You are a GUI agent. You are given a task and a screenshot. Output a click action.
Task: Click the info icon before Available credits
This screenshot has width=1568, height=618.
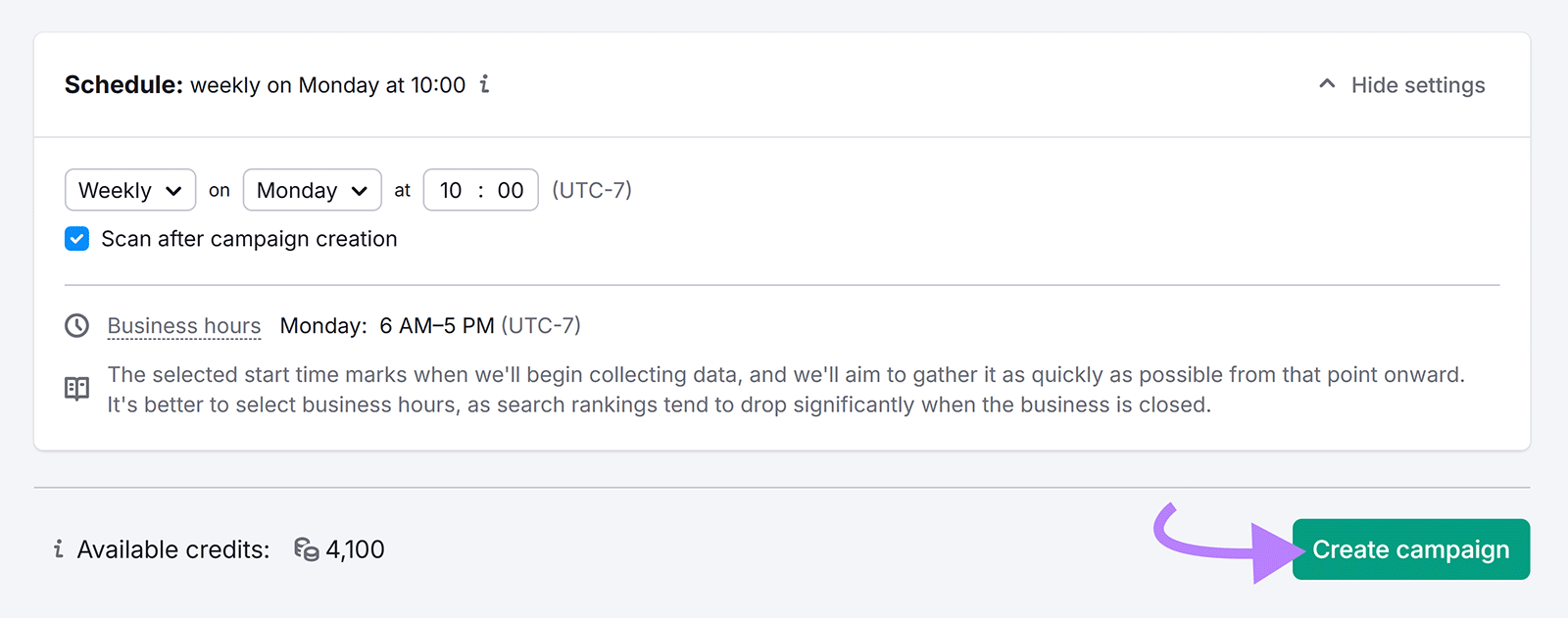(59, 549)
